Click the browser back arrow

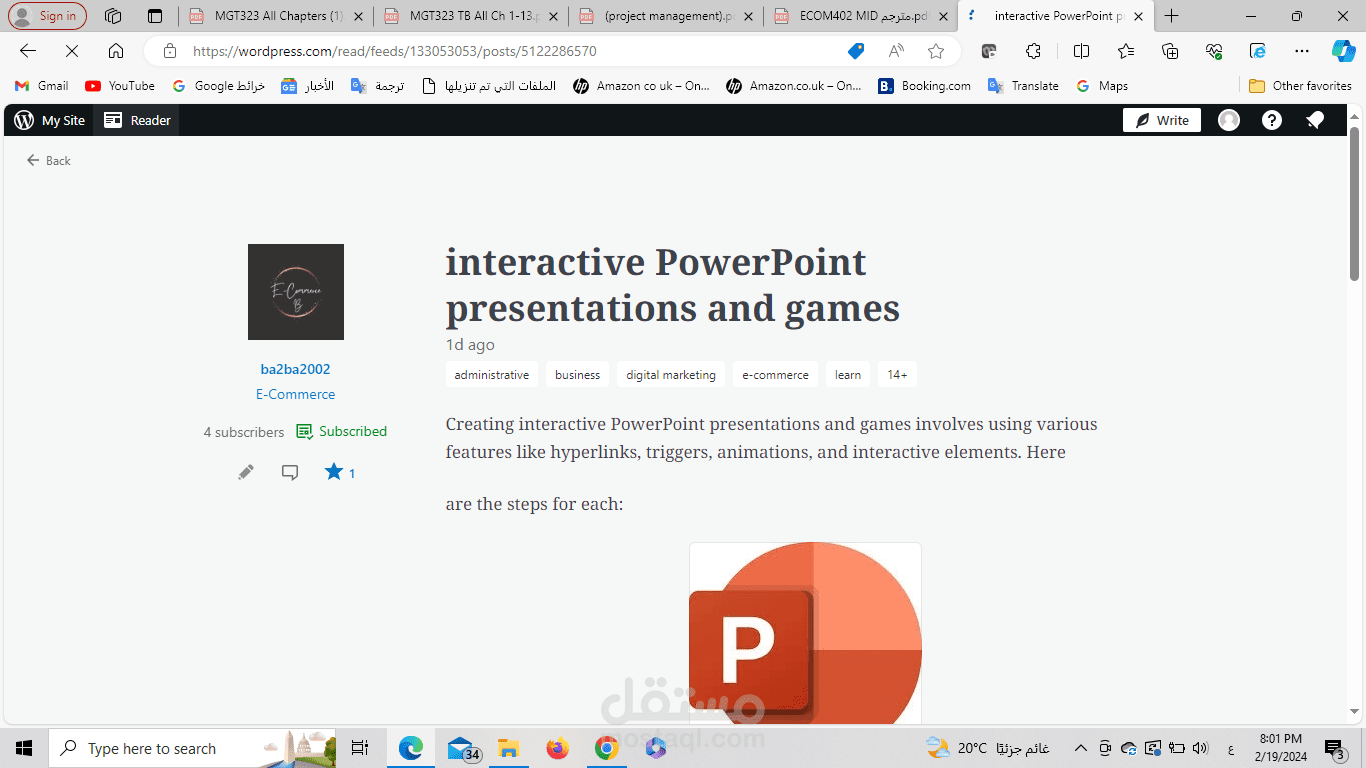28,51
